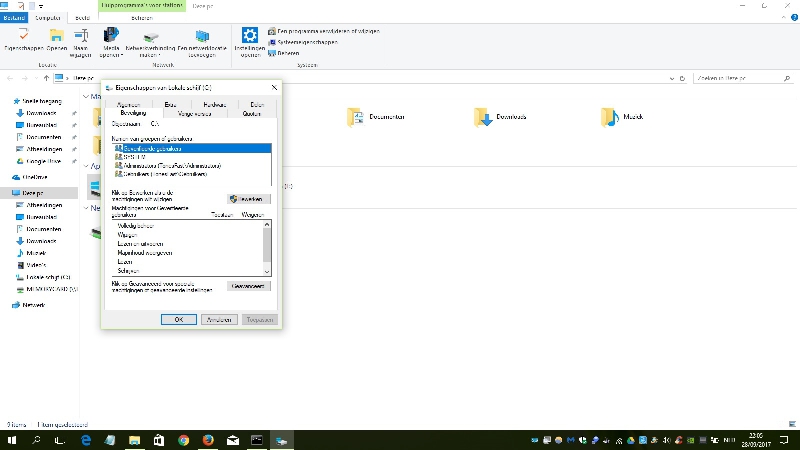Open Netwerkverbinding maken dropdown in ribbon
Screen dimensions: 800x450
click(x=150, y=43)
